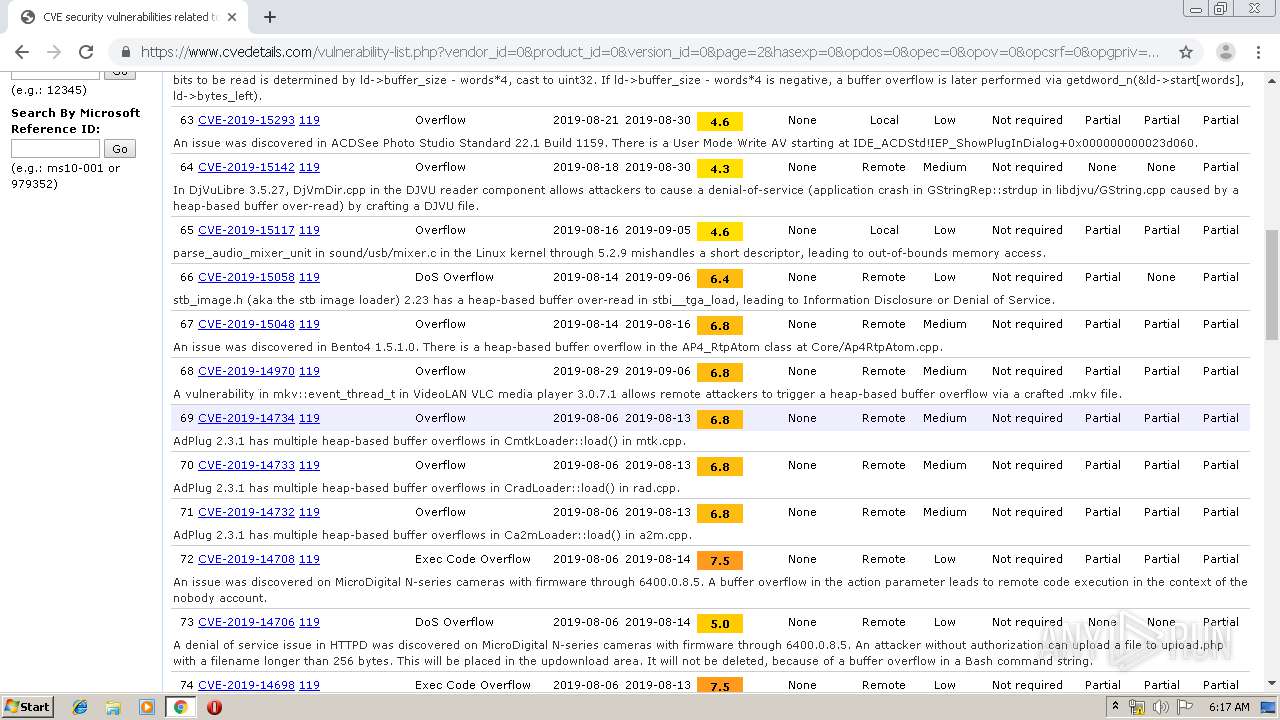The image size is (1280, 720).
Task: Select update date 2019-09-05 of CVE-2019-15117
Action: point(658,230)
